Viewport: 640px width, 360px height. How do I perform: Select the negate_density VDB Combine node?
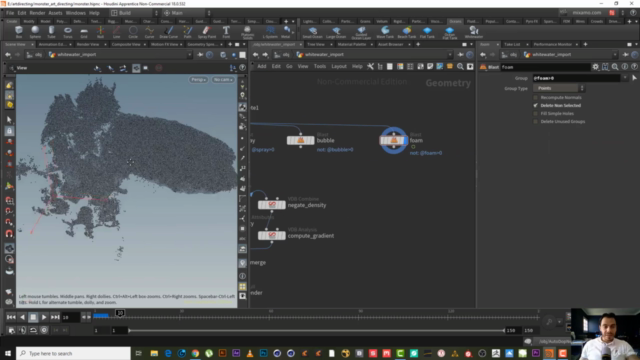click(272, 205)
